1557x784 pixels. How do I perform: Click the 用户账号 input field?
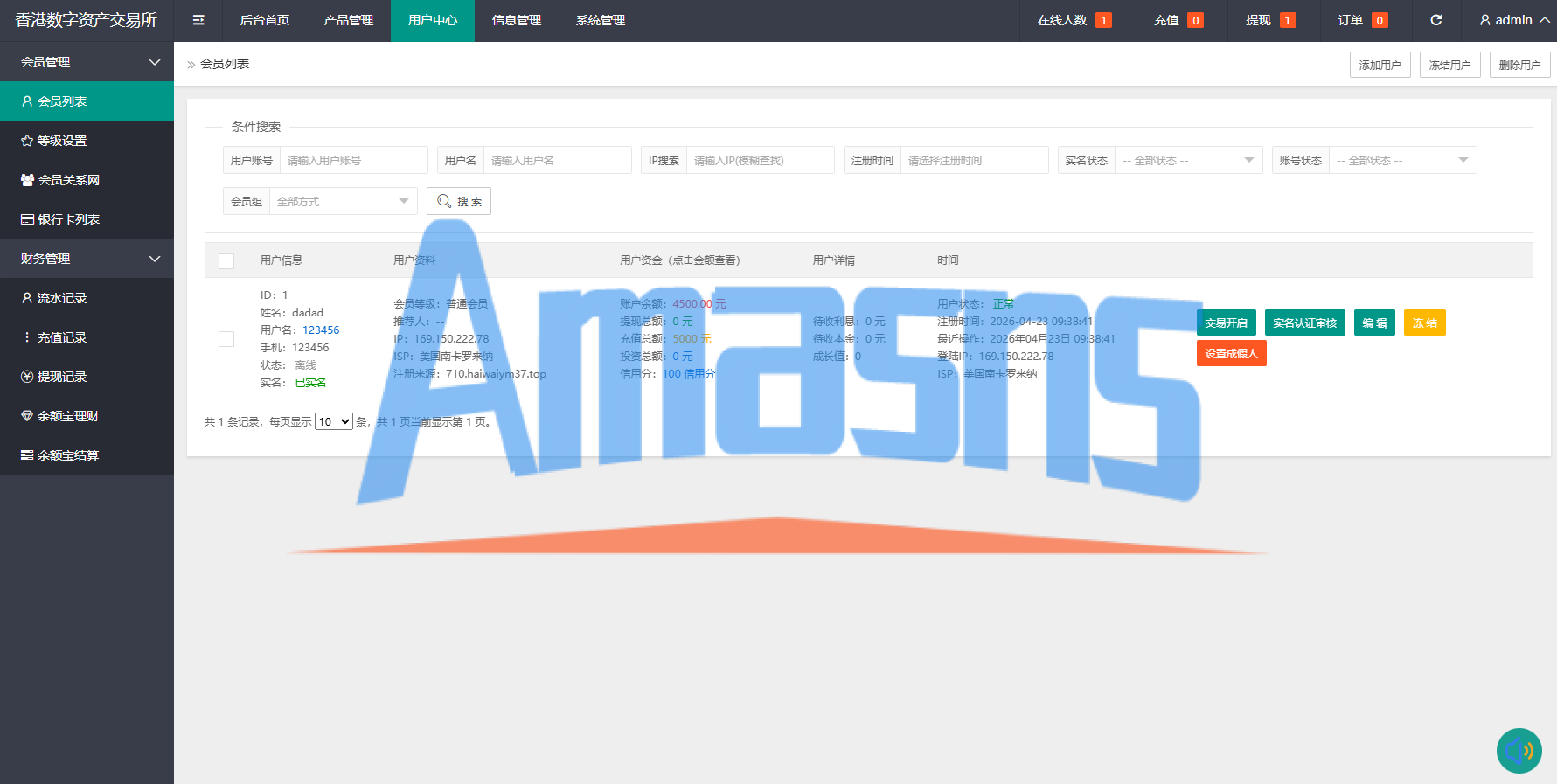click(354, 160)
